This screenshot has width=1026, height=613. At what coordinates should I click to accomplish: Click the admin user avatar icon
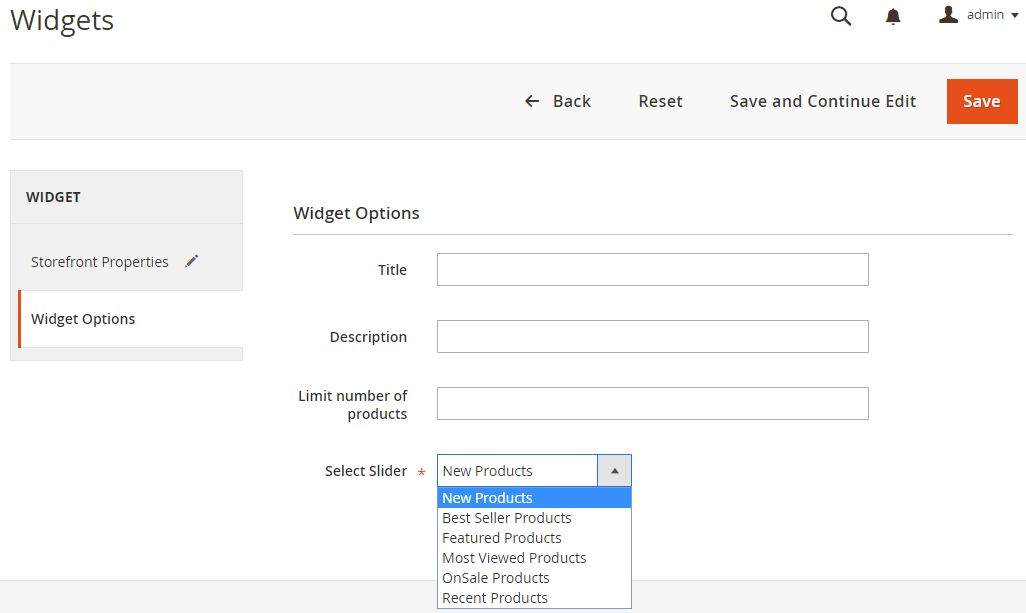948,15
